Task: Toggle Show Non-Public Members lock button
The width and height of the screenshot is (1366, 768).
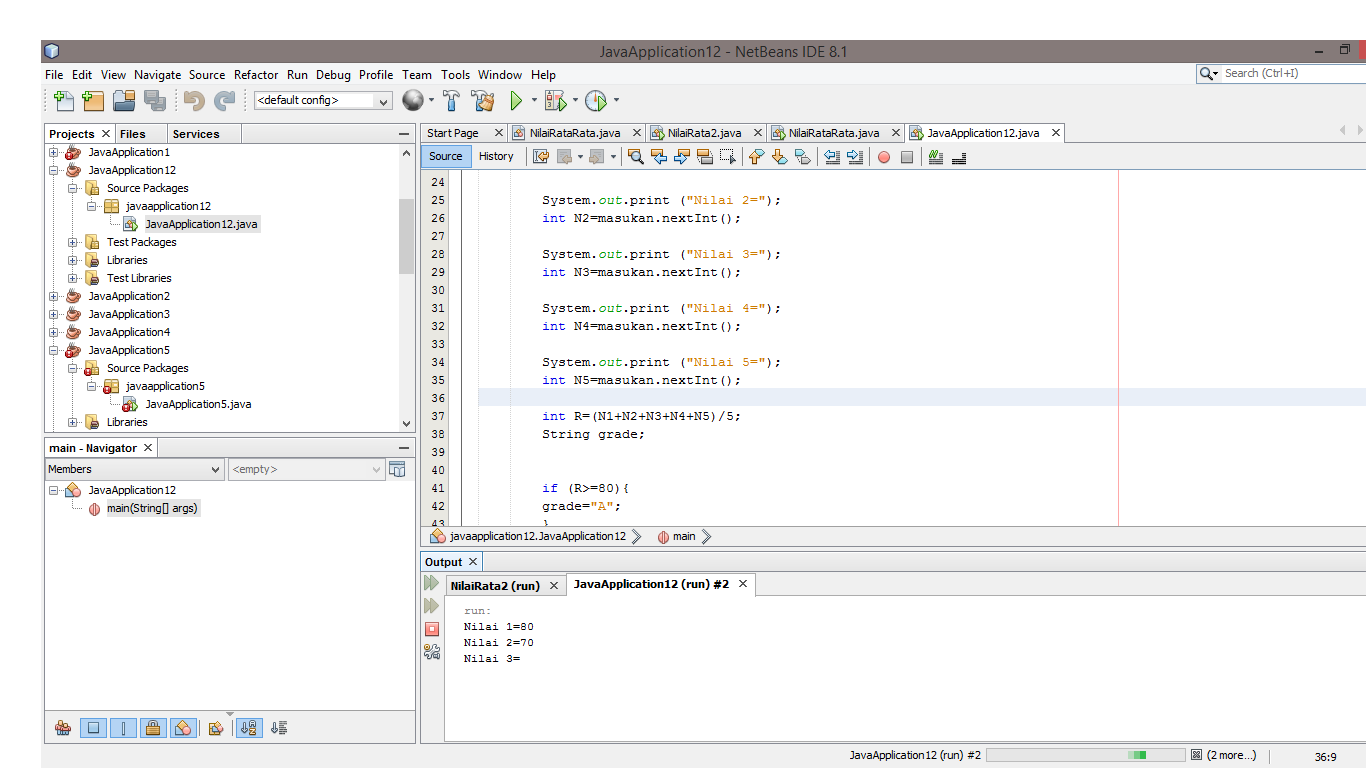Action: pyautogui.click(x=153, y=728)
